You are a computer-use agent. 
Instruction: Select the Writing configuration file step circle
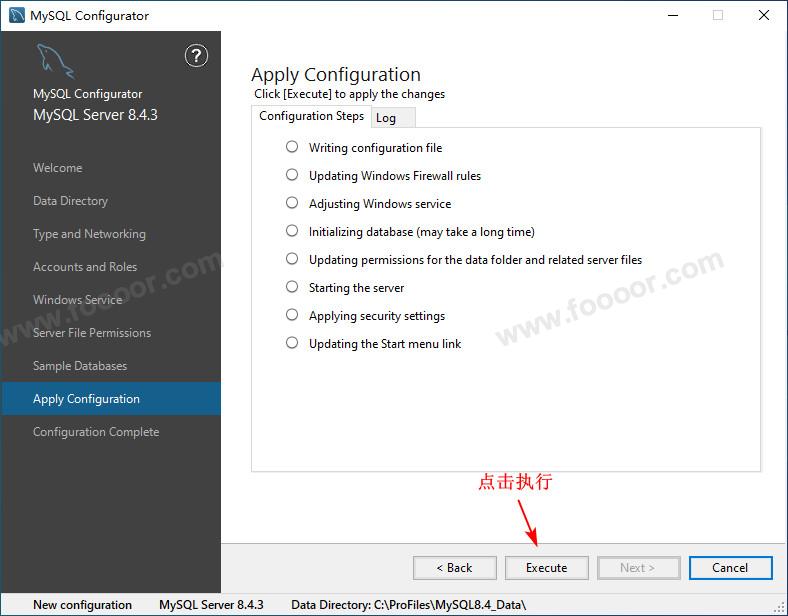(x=292, y=147)
